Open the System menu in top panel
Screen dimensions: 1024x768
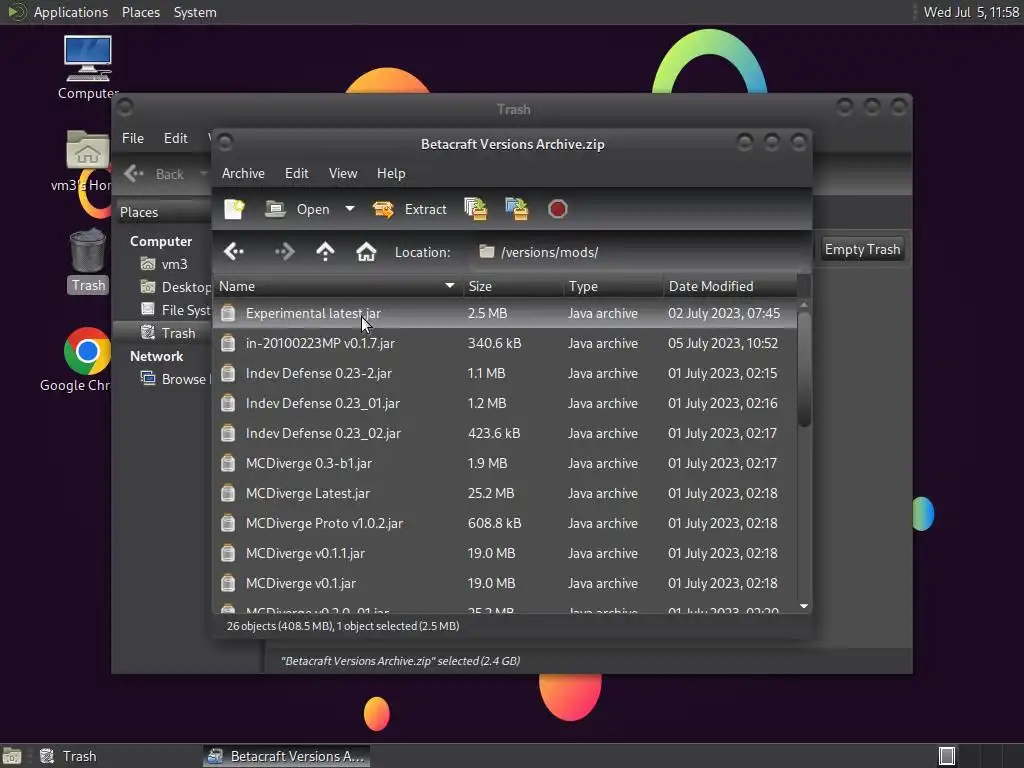[x=195, y=12]
